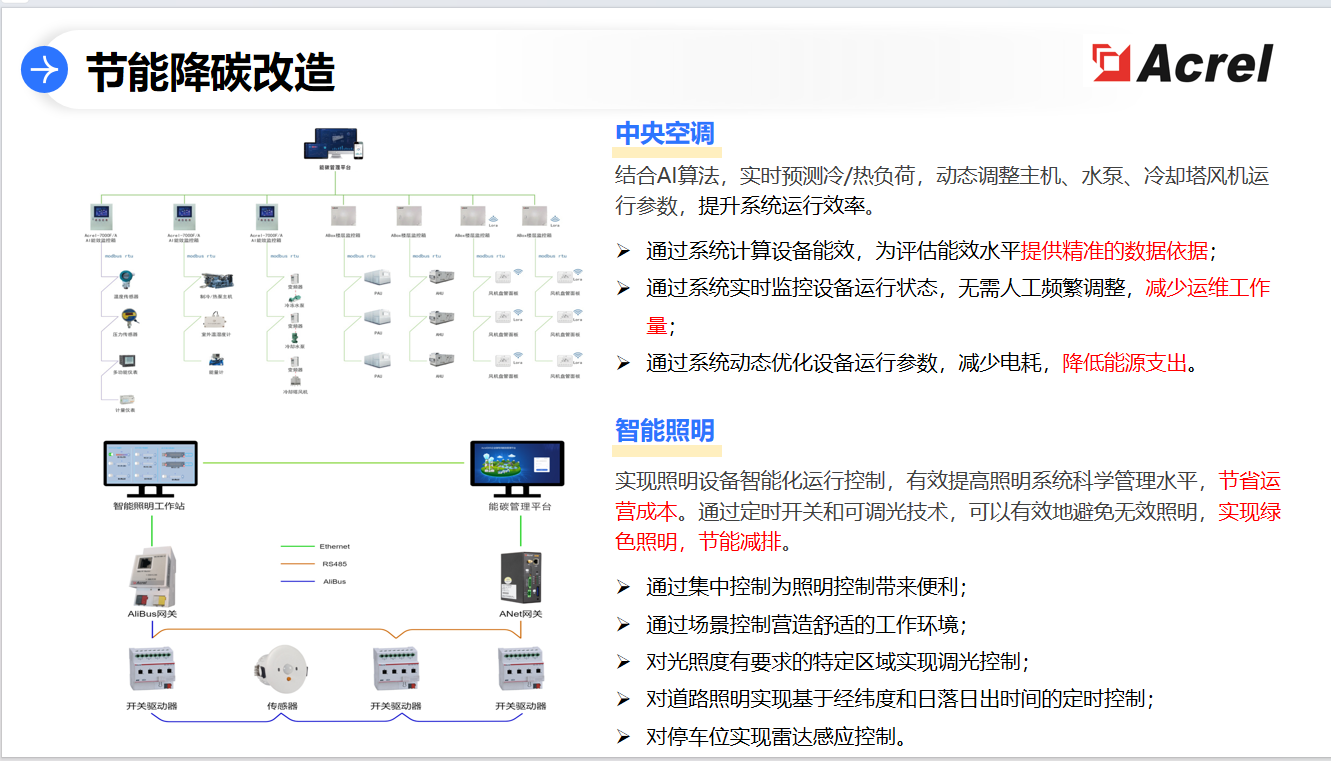Click the Acrel logo
Image resolution: width=1331 pixels, height=761 pixels.
[1182, 64]
